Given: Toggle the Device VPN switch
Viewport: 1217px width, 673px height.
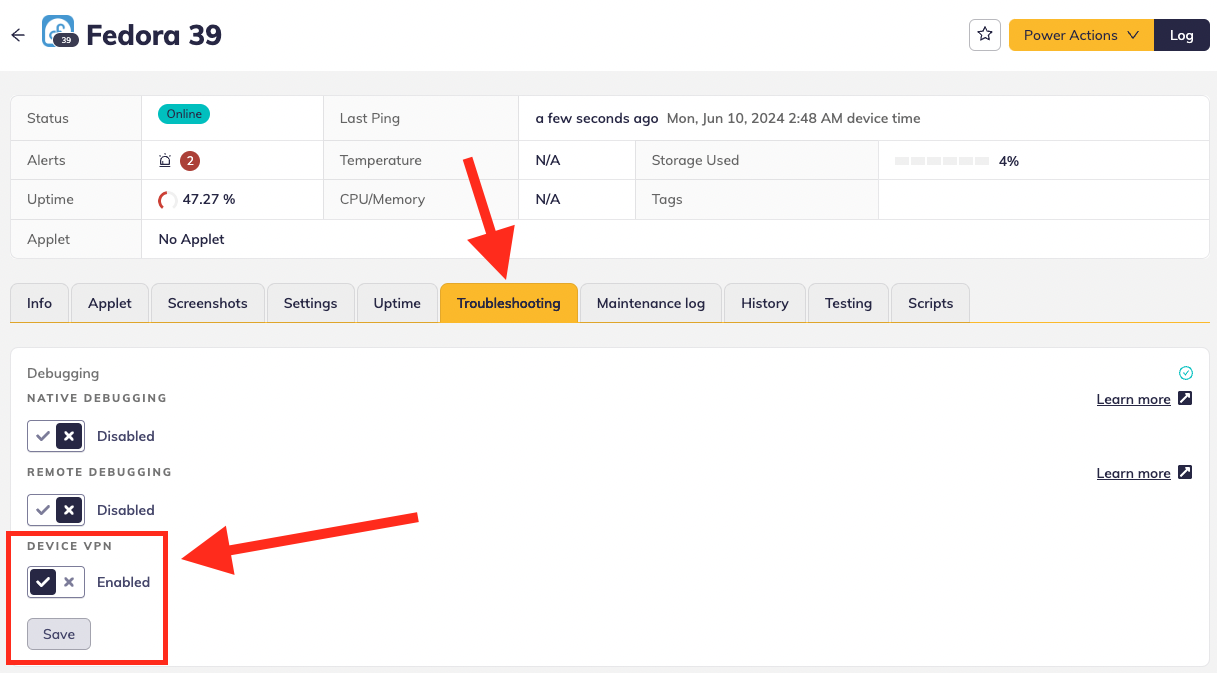Looking at the screenshot, I should tap(56, 582).
